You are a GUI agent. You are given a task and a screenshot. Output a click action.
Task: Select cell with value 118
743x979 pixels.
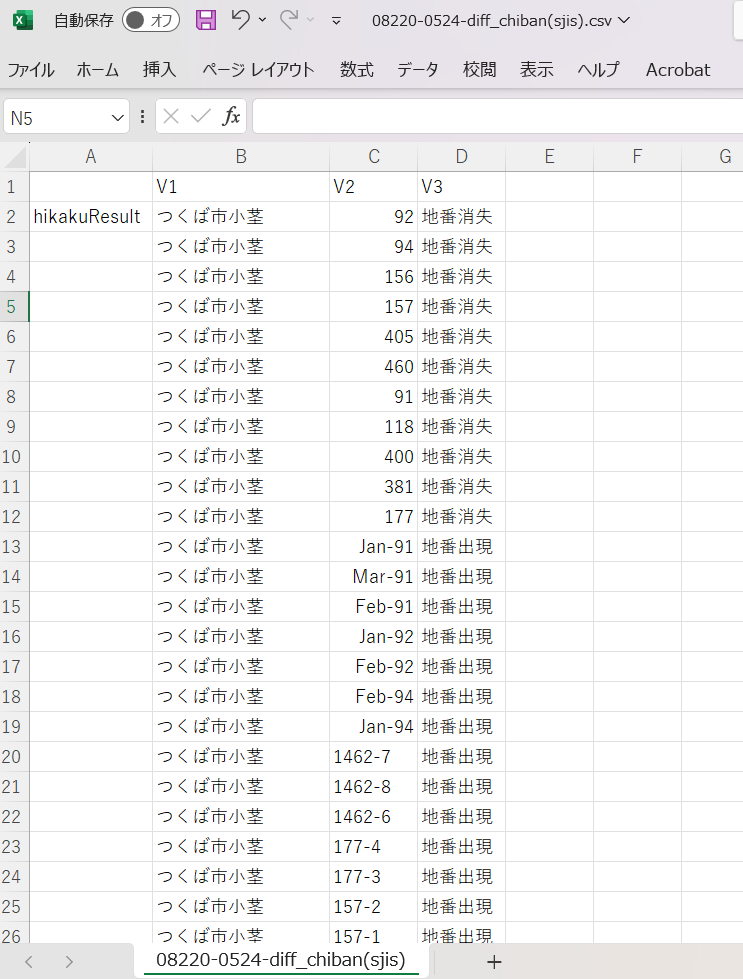tap(373, 426)
